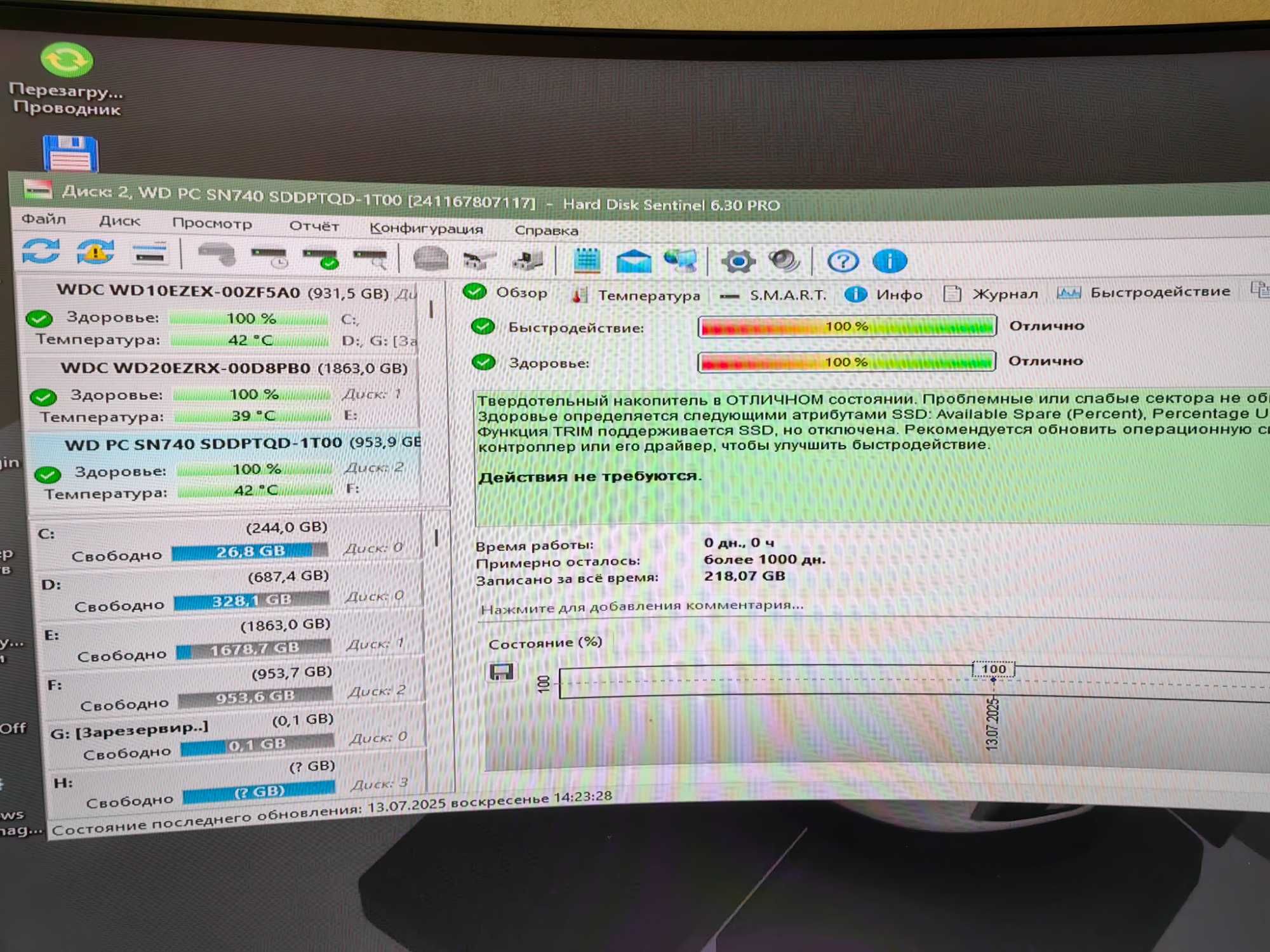Click the '218,07 GB' written total value
Image resolution: width=1270 pixels, height=952 pixels.
[x=744, y=576]
